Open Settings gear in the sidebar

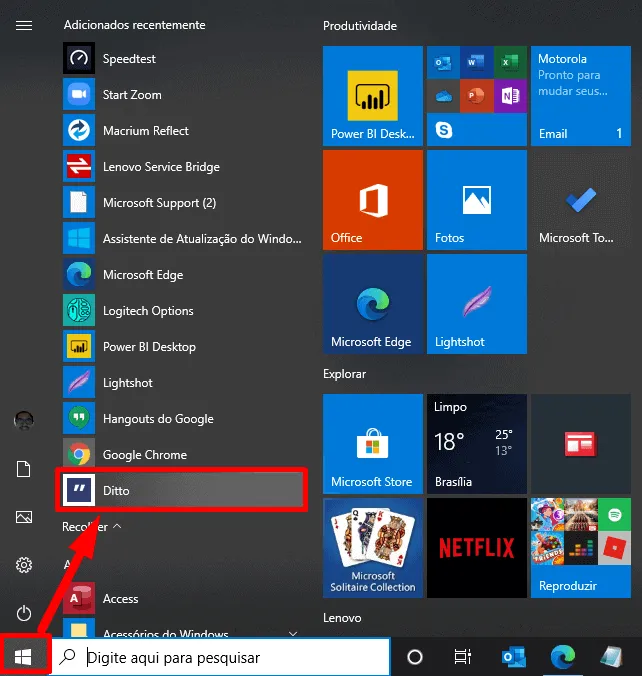(x=24, y=565)
